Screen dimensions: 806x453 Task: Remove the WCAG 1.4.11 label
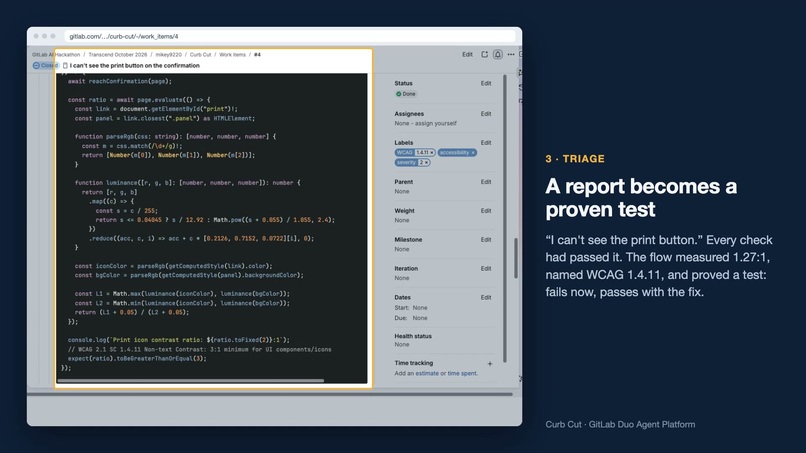(432, 153)
